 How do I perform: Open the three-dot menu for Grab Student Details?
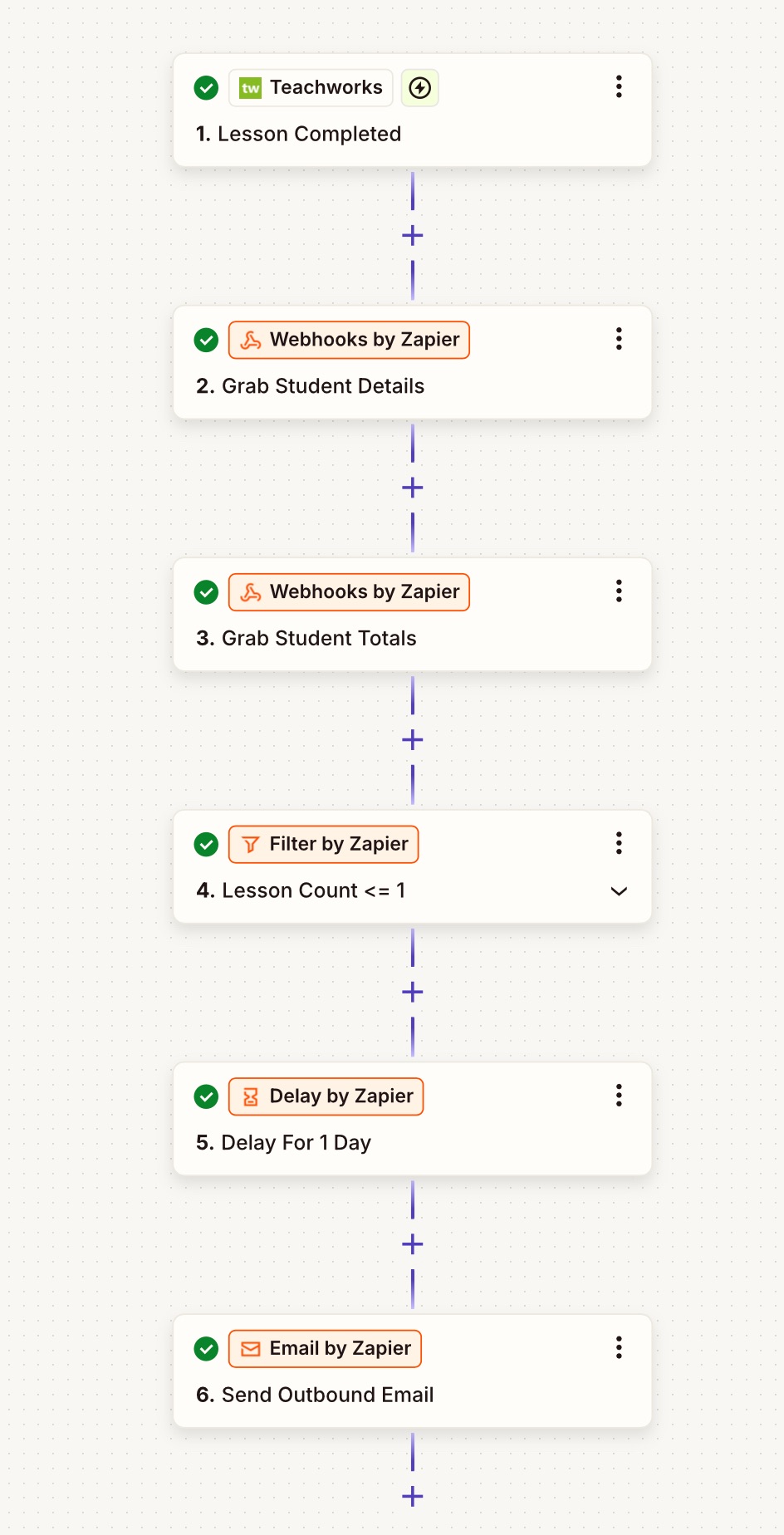619,339
